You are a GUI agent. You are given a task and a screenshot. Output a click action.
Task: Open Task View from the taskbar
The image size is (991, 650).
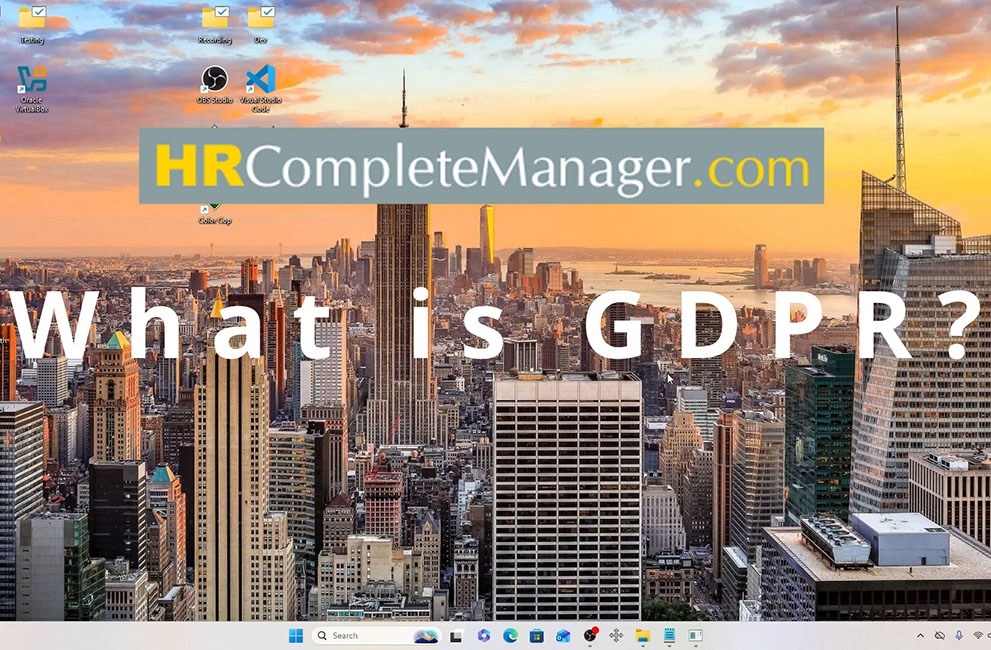(455, 635)
